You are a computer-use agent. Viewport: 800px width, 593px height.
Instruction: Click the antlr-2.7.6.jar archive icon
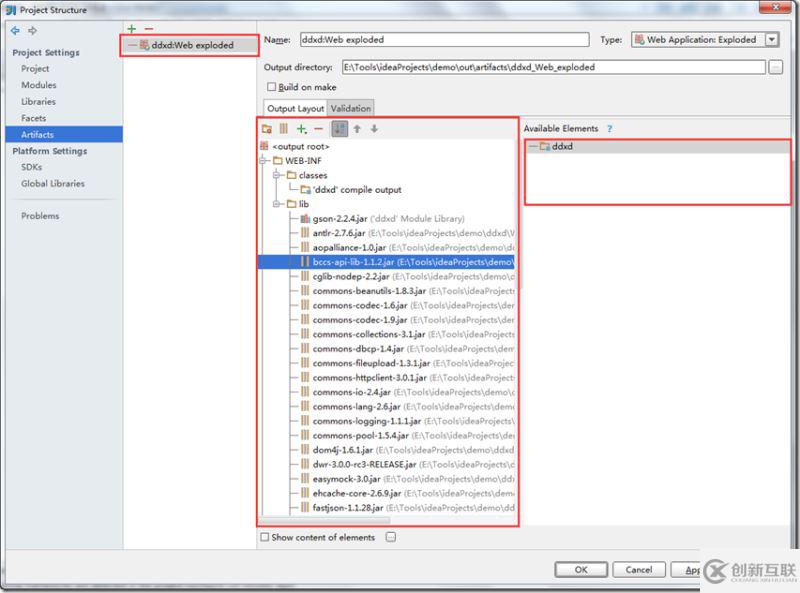tap(305, 233)
